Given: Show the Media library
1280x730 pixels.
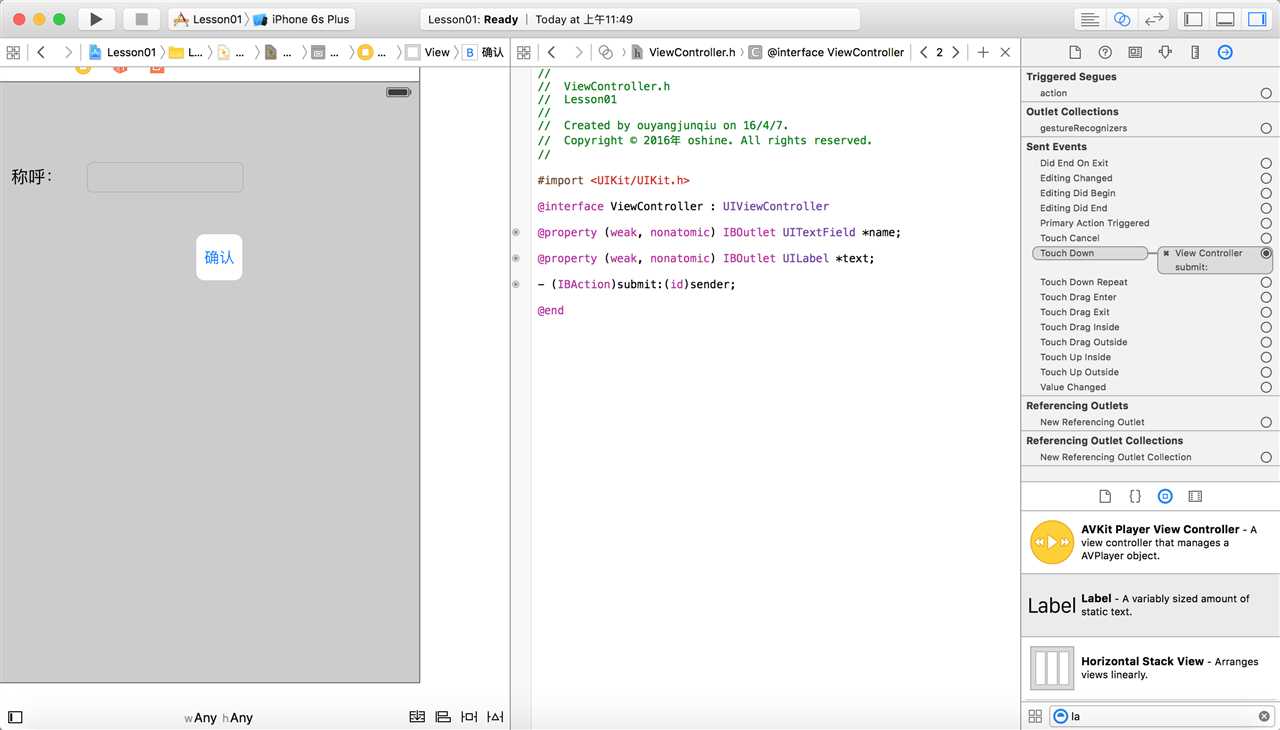Looking at the screenshot, I should coord(1195,496).
